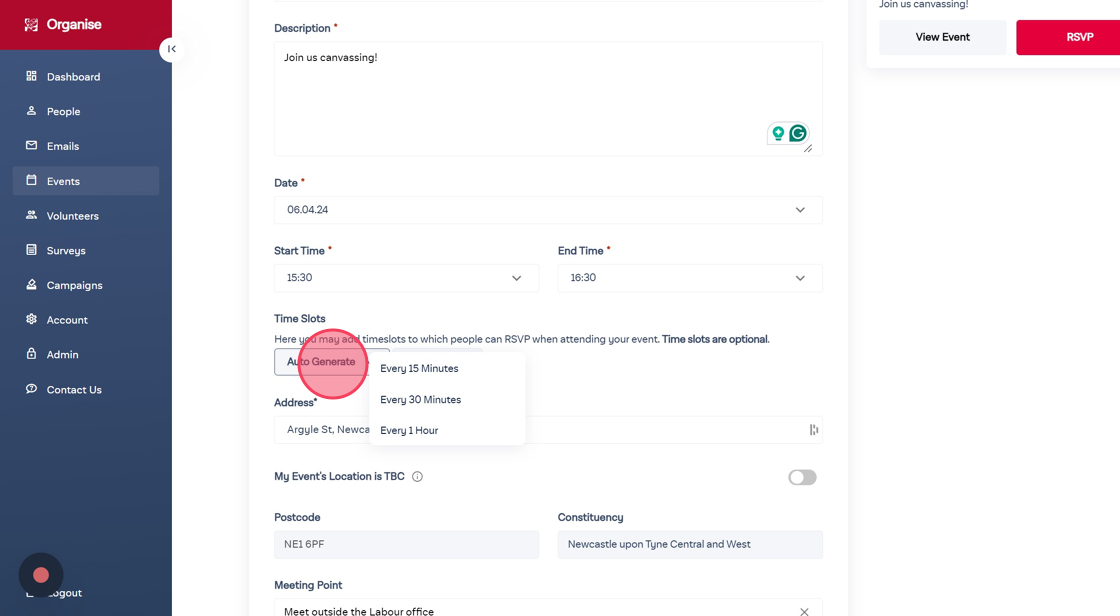The image size is (1120, 616).
Task: Click the Grammarly icon in description box
Action: 798,133
